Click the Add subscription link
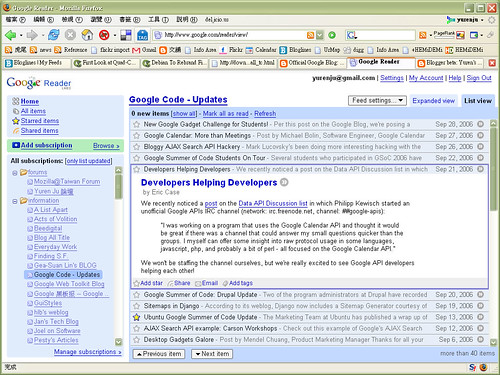The height and width of the screenshot is (375, 500). click(46, 145)
